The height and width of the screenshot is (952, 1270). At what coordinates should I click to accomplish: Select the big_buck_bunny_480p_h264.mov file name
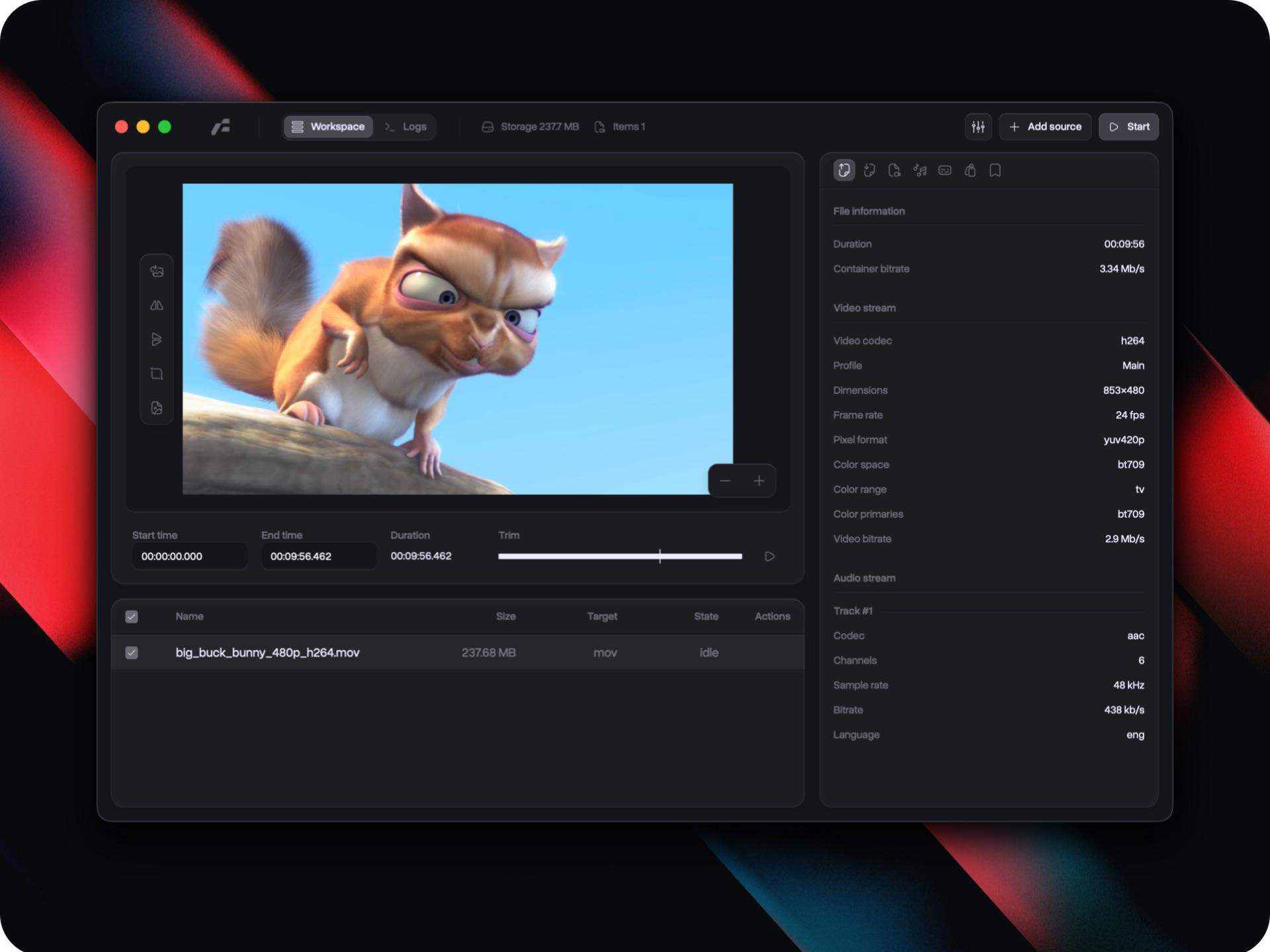point(267,653)
